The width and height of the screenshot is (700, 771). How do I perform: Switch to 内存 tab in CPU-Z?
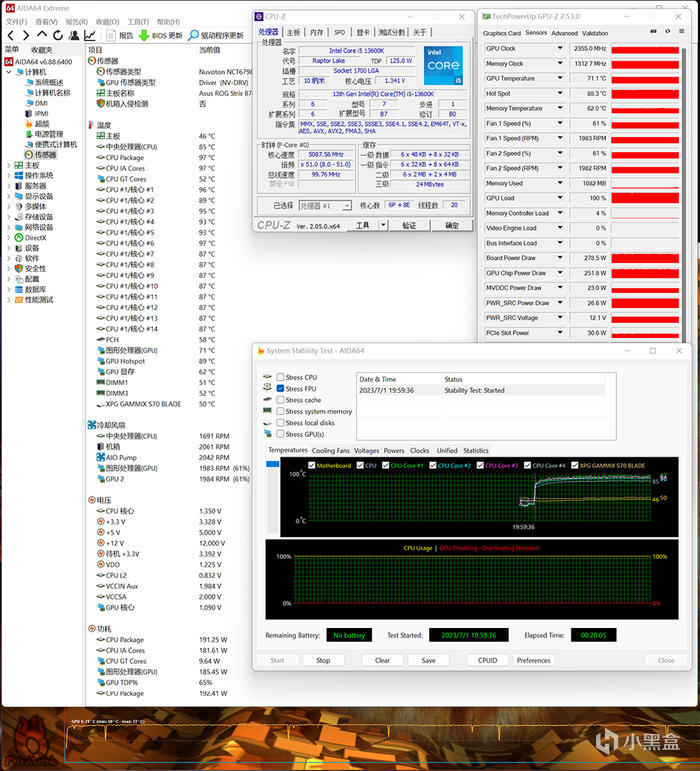coord(317,32)
